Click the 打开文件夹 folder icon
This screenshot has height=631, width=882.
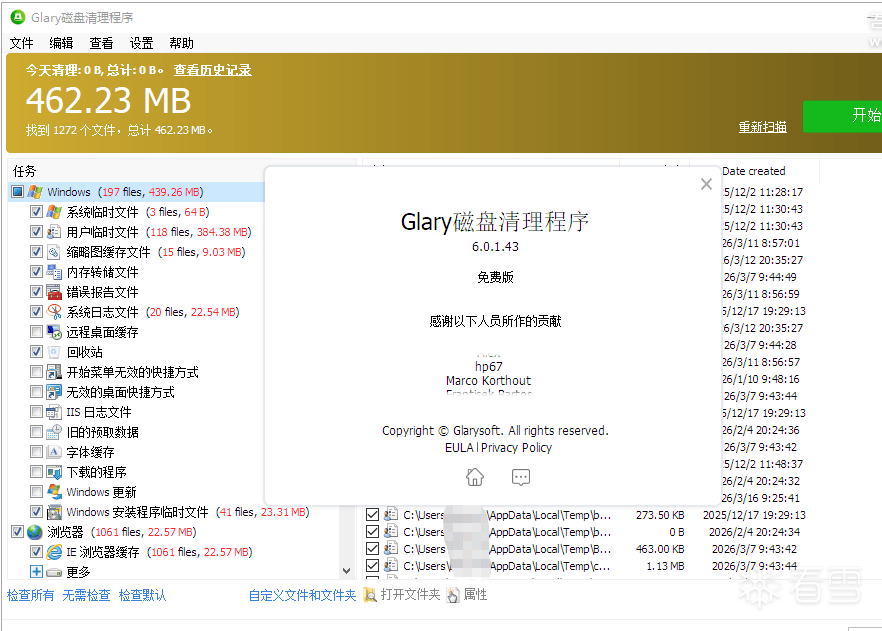[370, 595]
